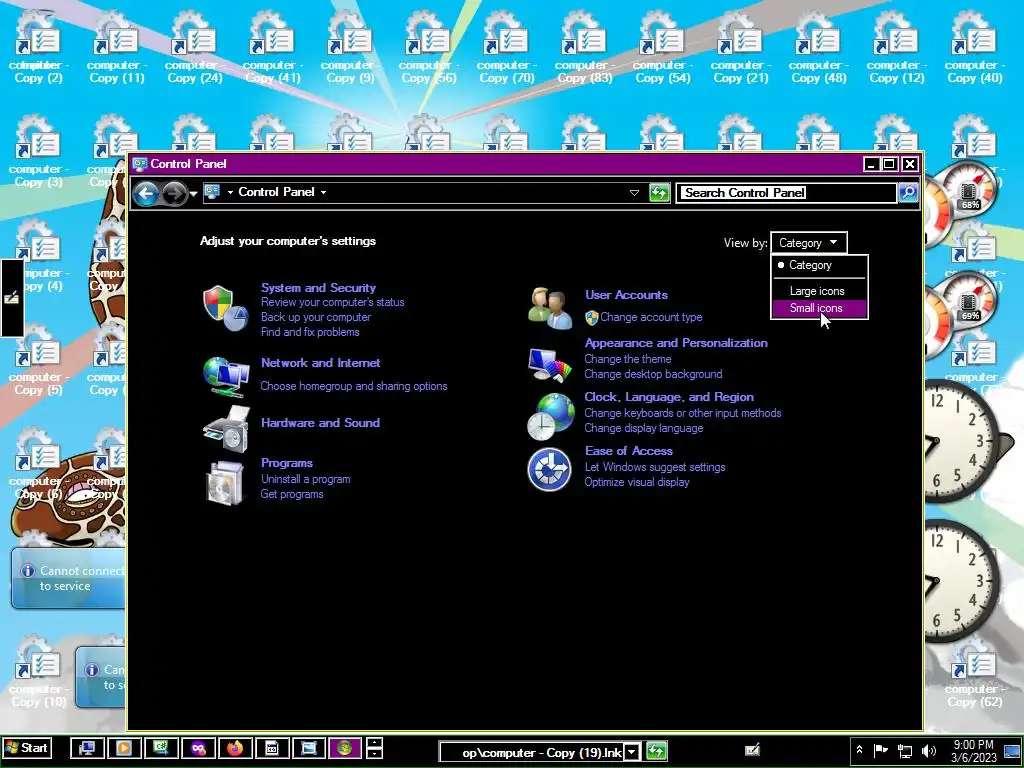
Task: Open the Ease of Access category
Action: tap(628, 451)
